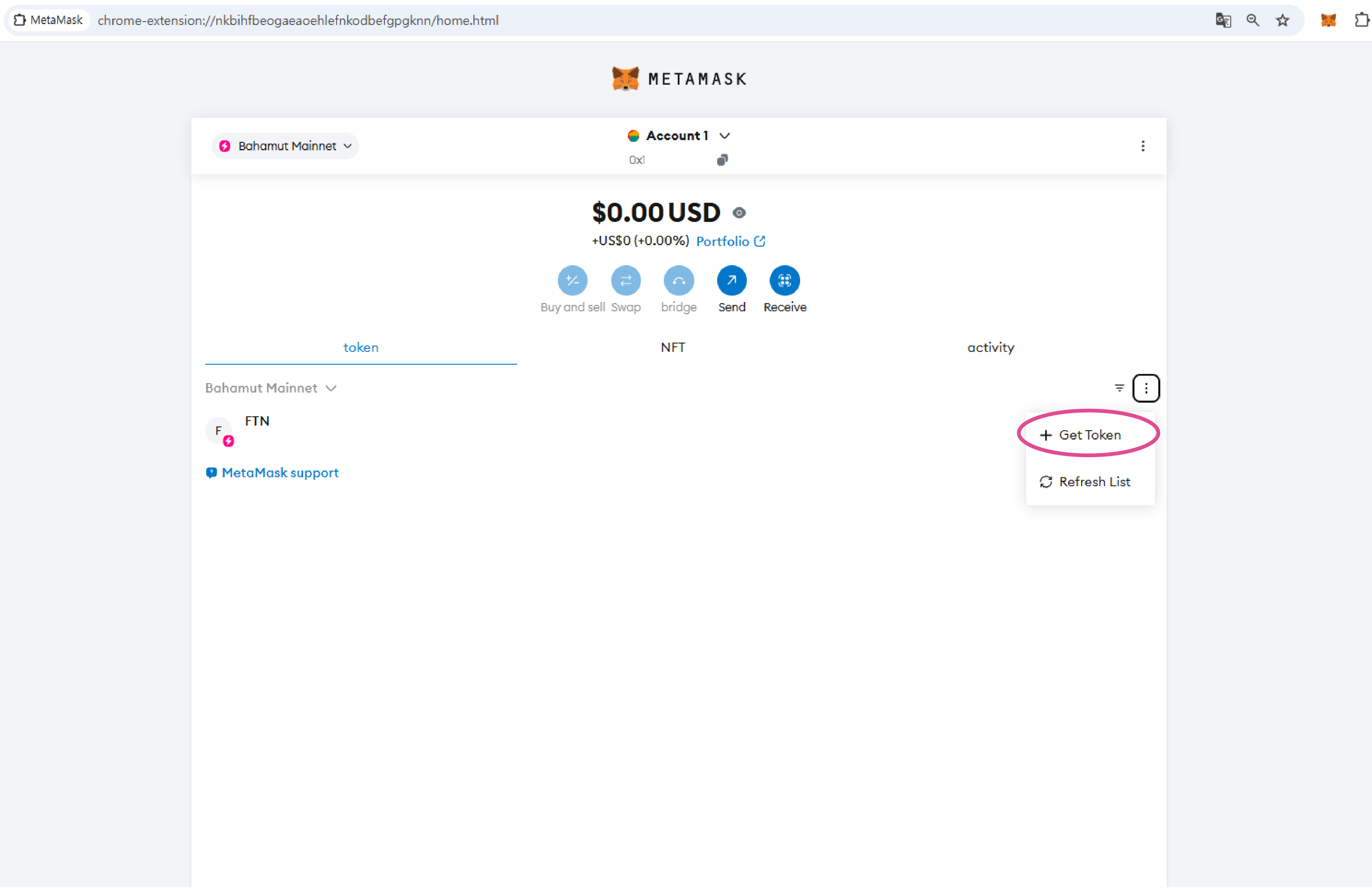Click the FTN token name

click(x=257, y=421)
